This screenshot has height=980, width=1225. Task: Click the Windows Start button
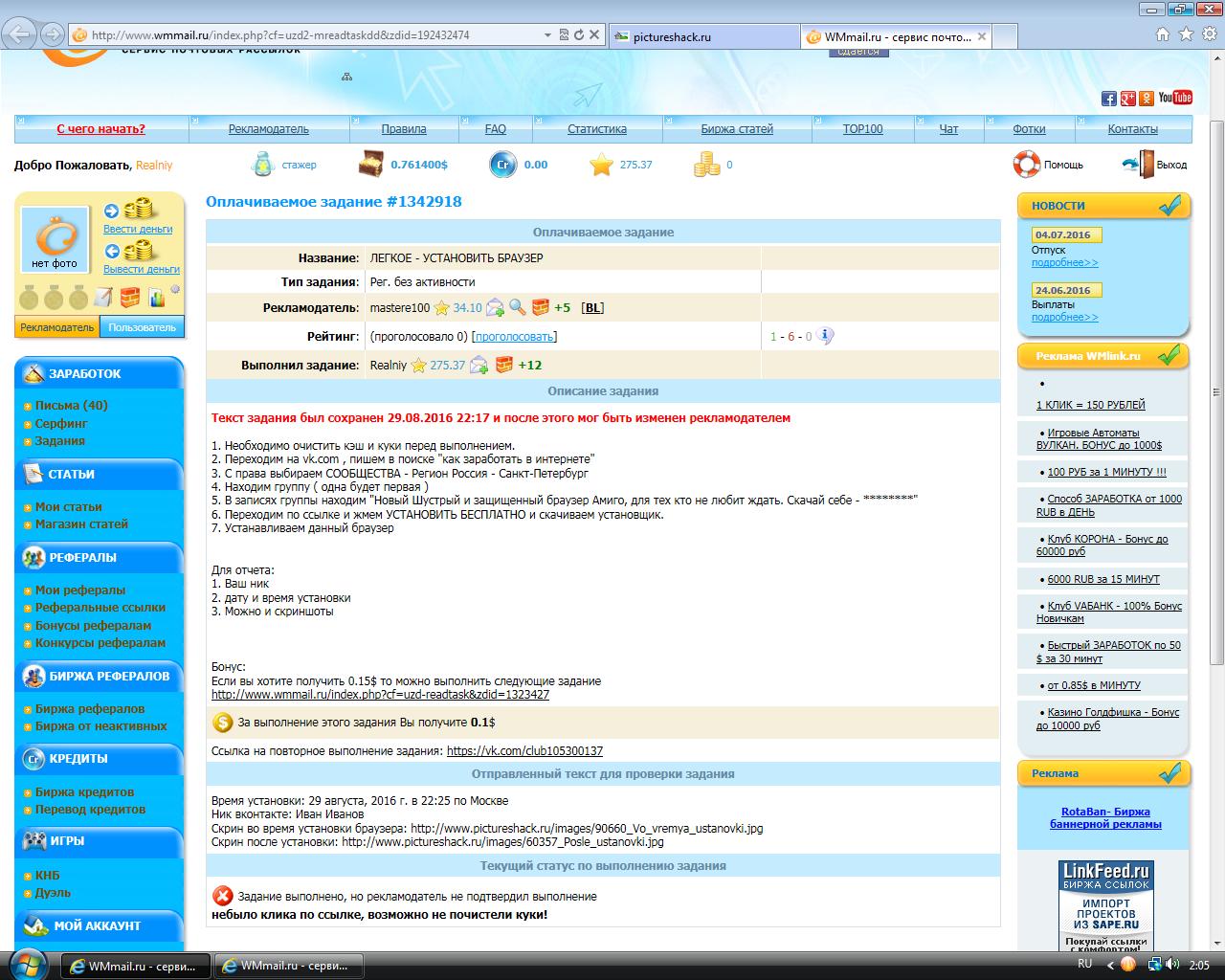28,964
